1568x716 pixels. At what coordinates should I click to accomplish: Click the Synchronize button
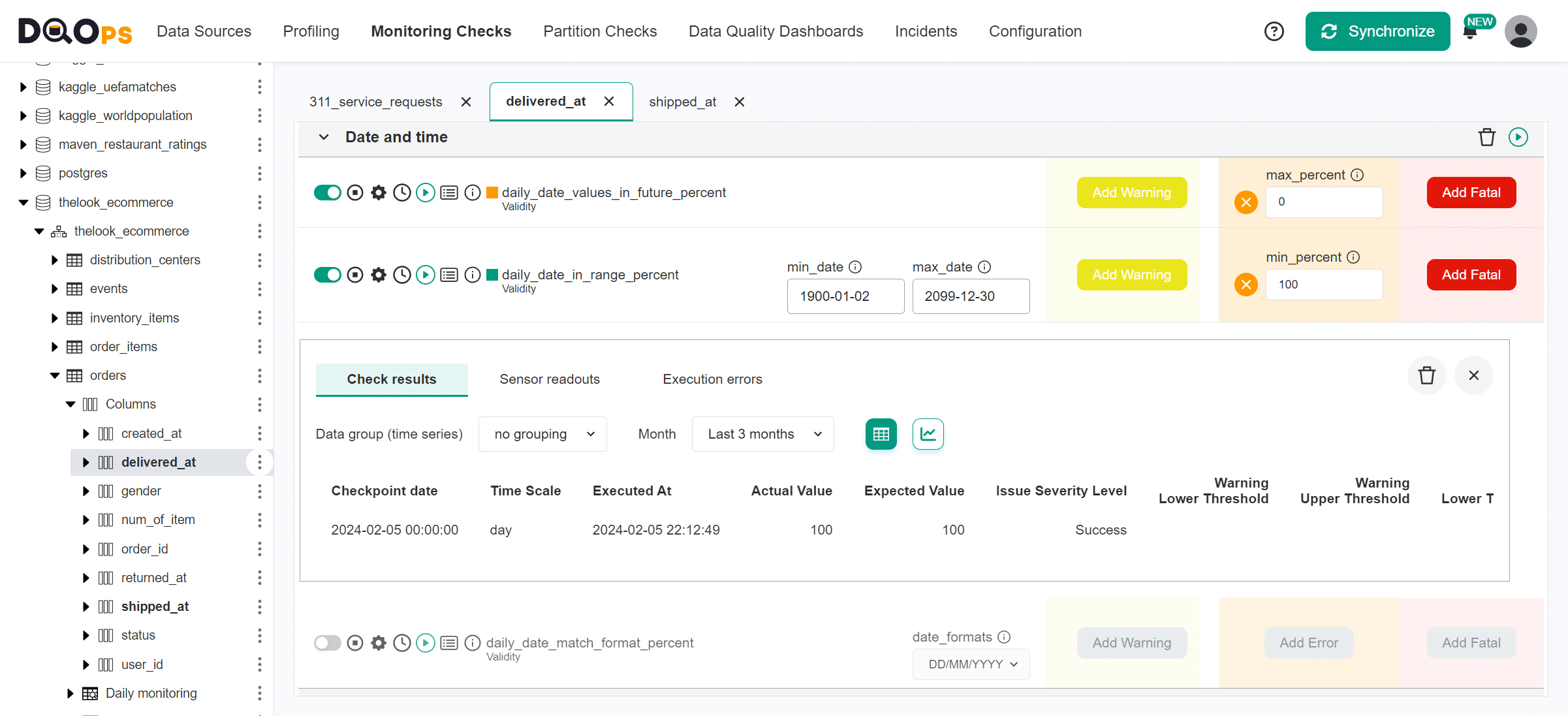[1377, 31]
